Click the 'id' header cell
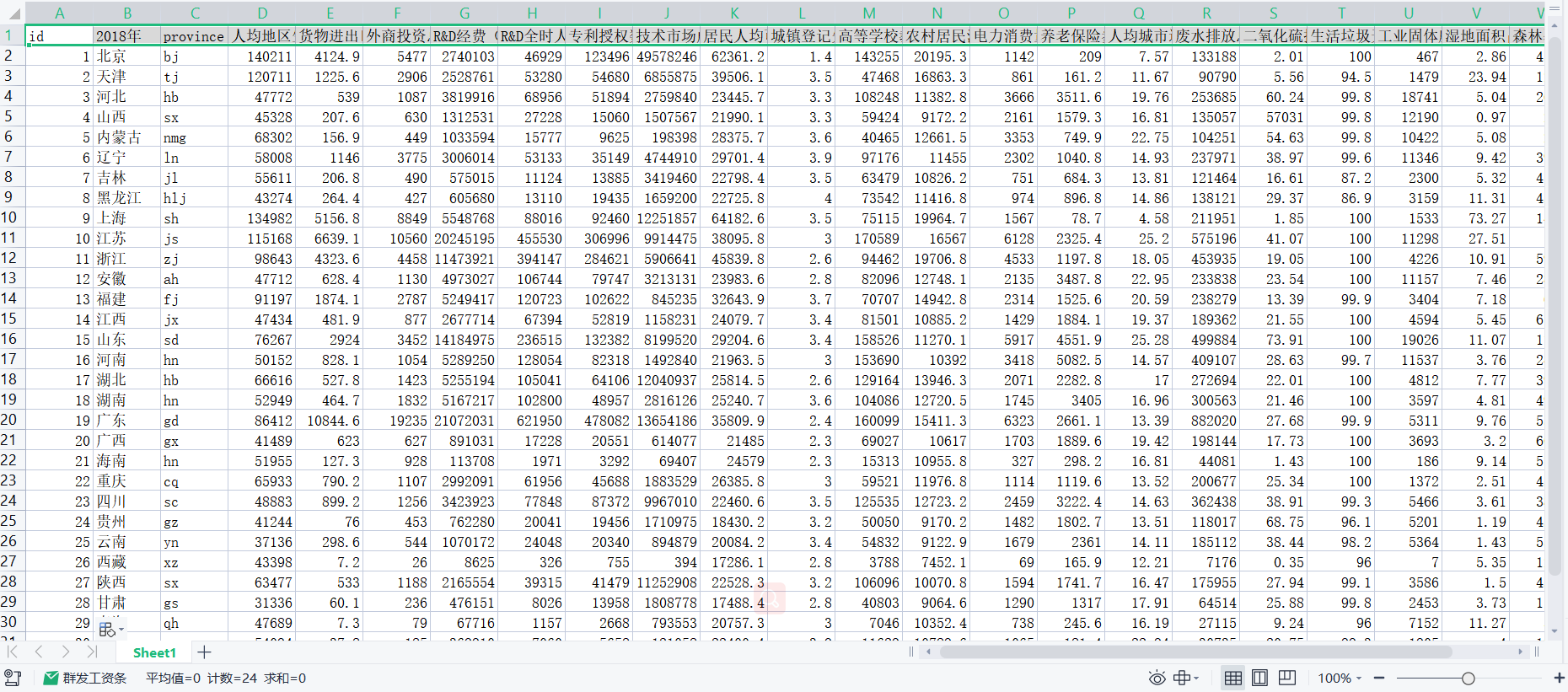Viewport: 1568px width, 692px height. point(59,35)
